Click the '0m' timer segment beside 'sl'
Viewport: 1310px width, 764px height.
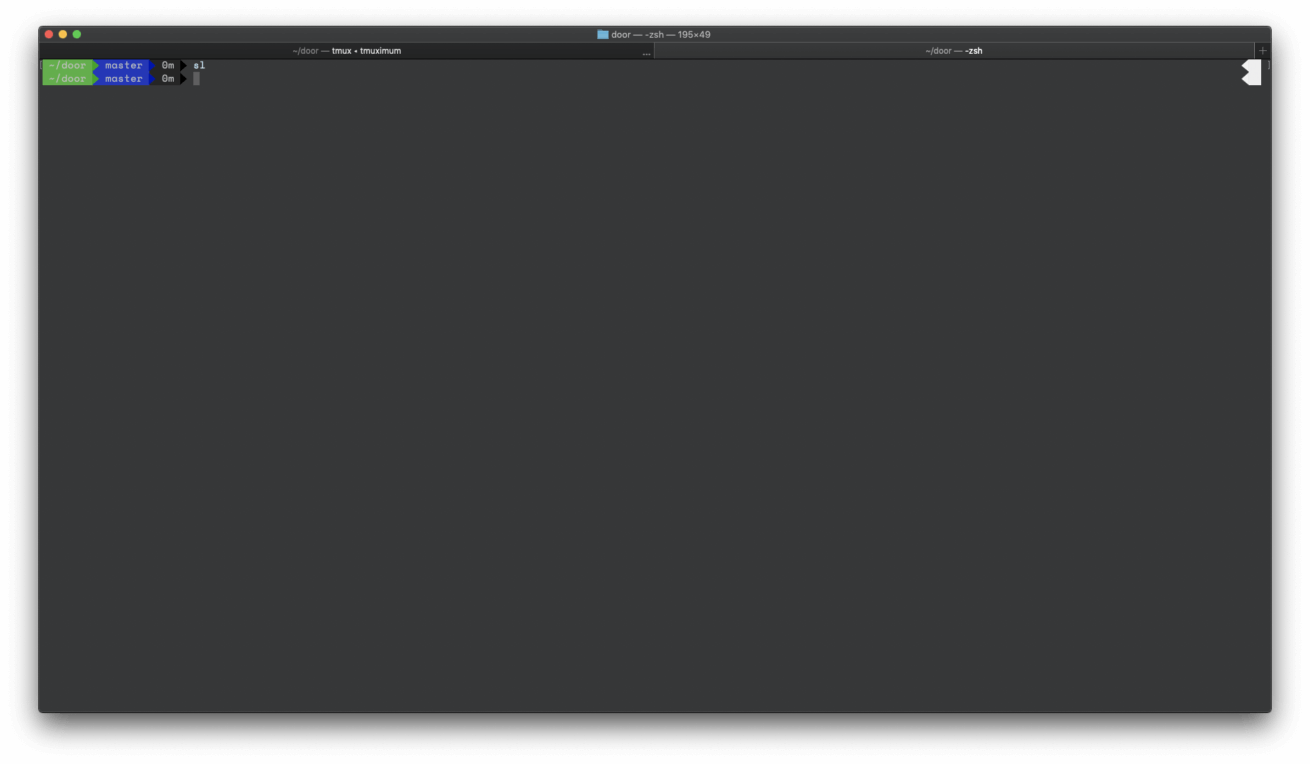click(167, 66)
